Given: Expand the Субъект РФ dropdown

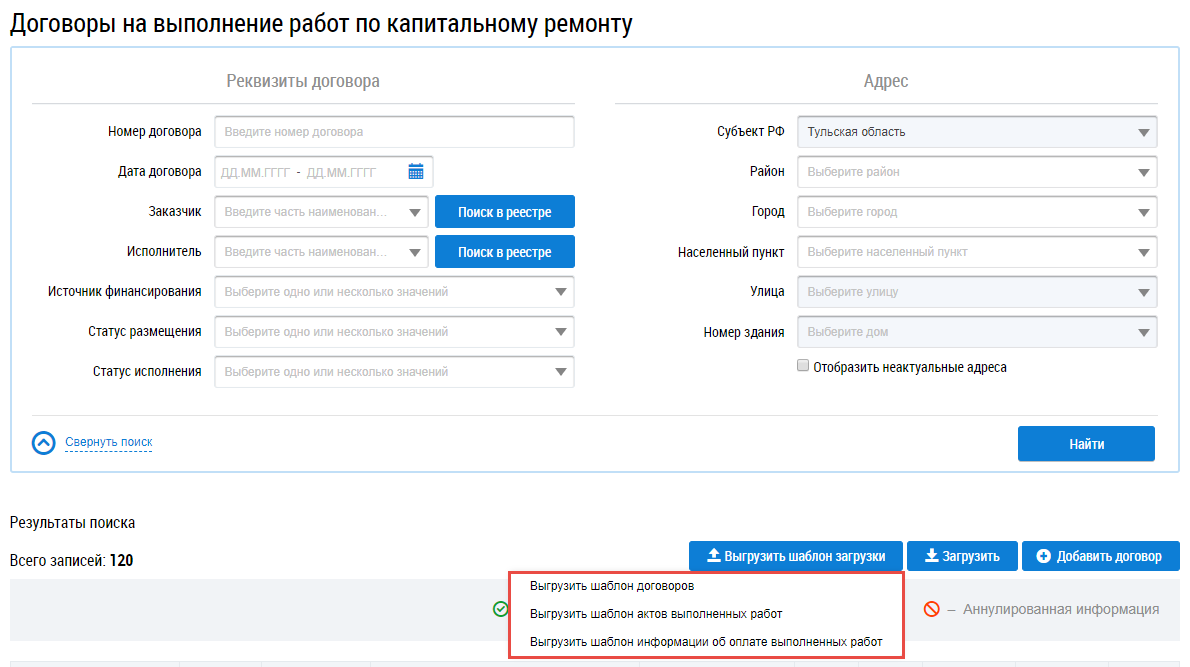Looking at the screenshot, I should pos(1143,132).
